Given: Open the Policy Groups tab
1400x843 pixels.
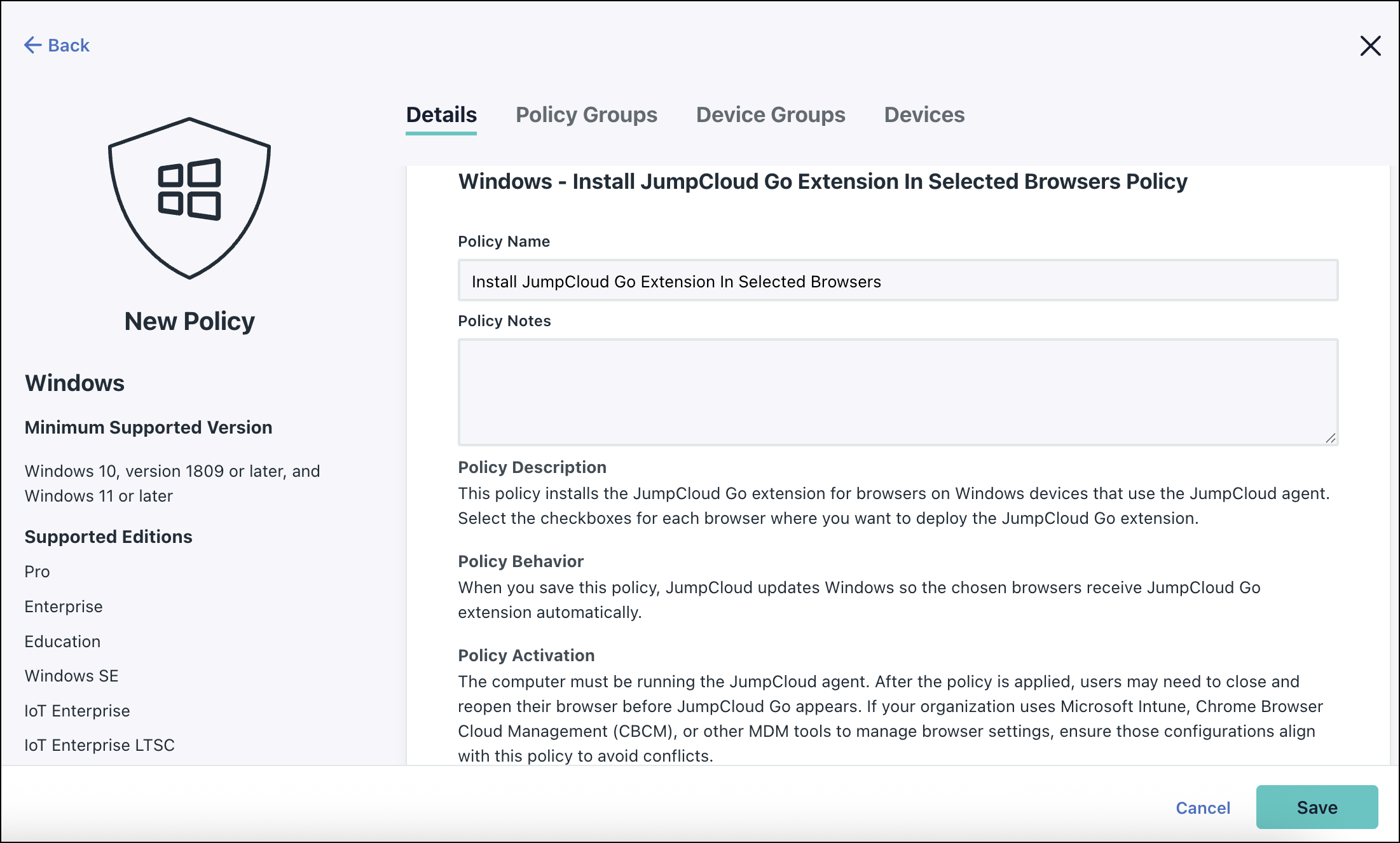Looking at the screenshot, I should (586, 114).
